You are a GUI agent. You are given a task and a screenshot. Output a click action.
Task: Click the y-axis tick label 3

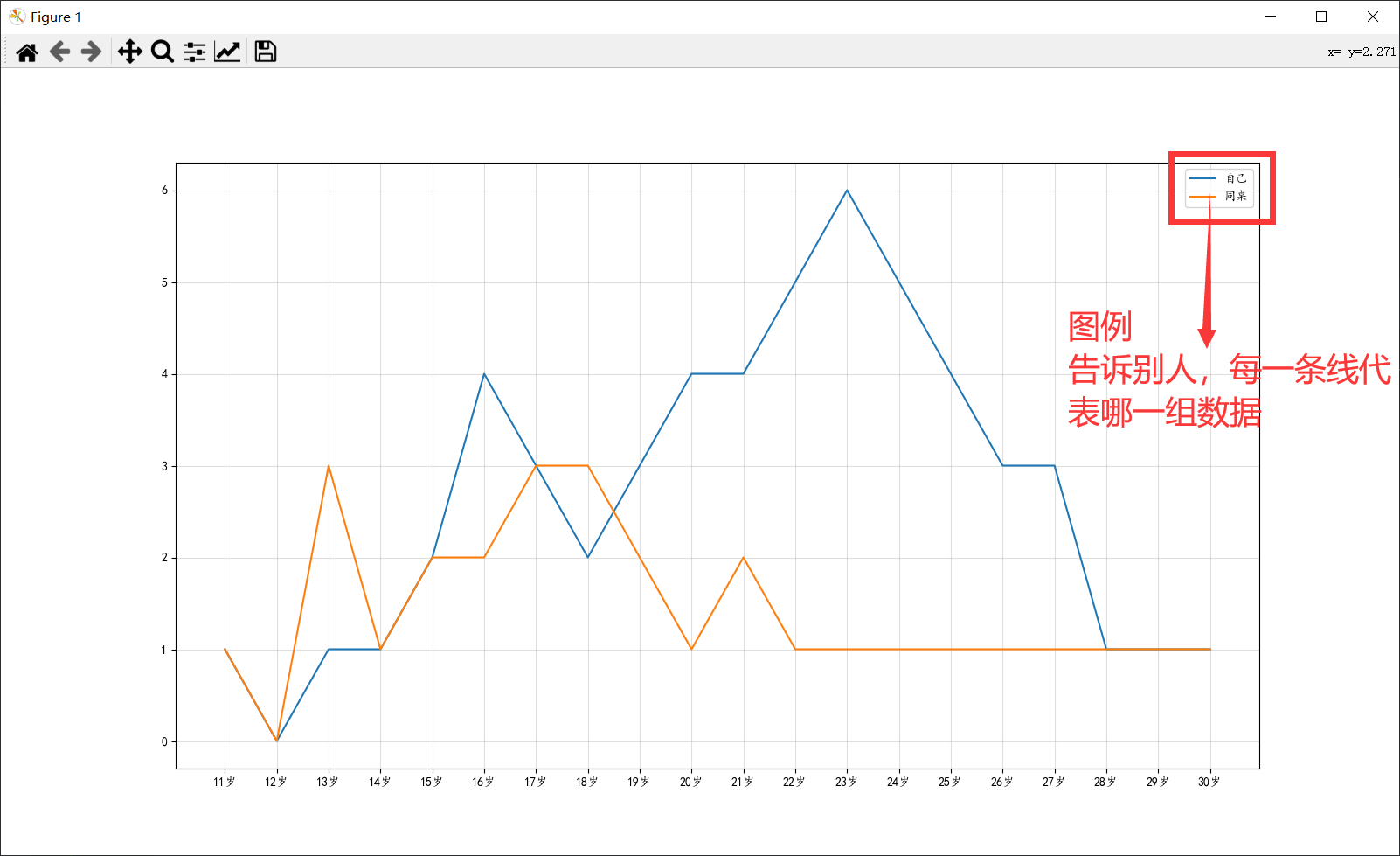[164, 466]
